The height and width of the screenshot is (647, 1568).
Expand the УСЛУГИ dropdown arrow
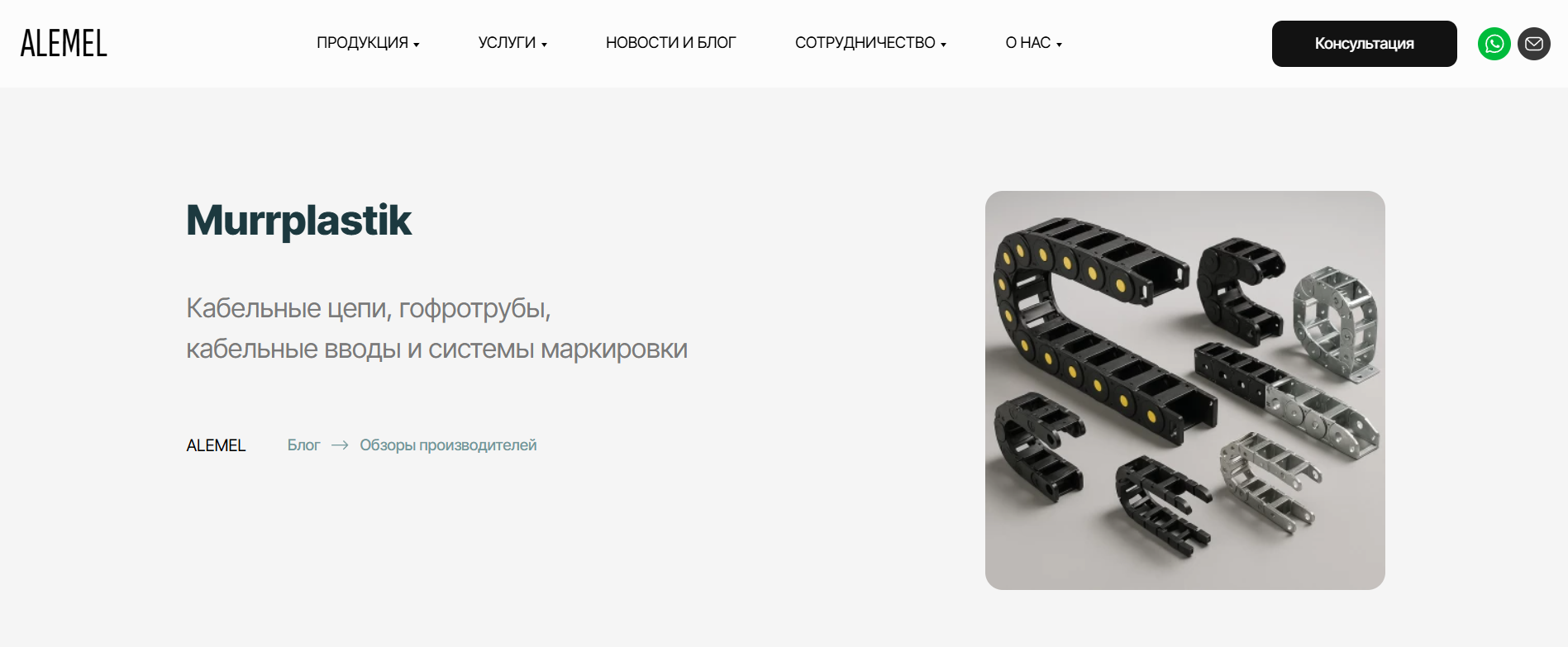pyautogui.click(x=544, y=45)
